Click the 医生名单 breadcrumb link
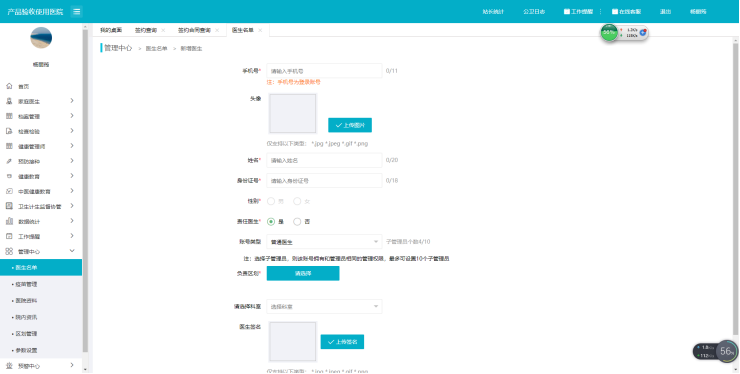Image resolution: width=740 pixels, height=374 pixels. click(x=156, y=49)
